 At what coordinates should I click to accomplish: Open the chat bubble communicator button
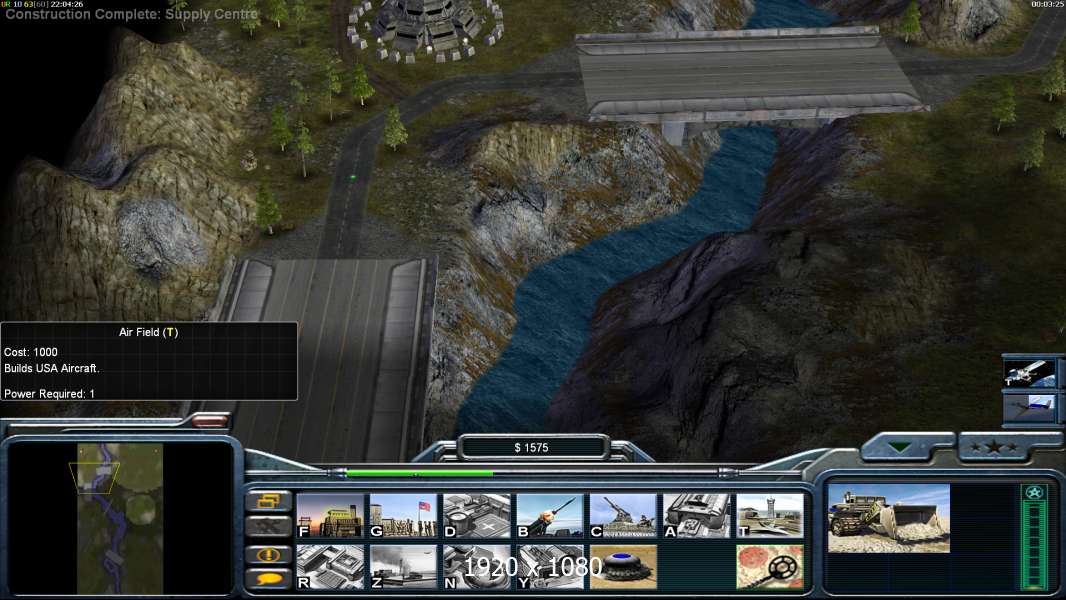(269, 579)
